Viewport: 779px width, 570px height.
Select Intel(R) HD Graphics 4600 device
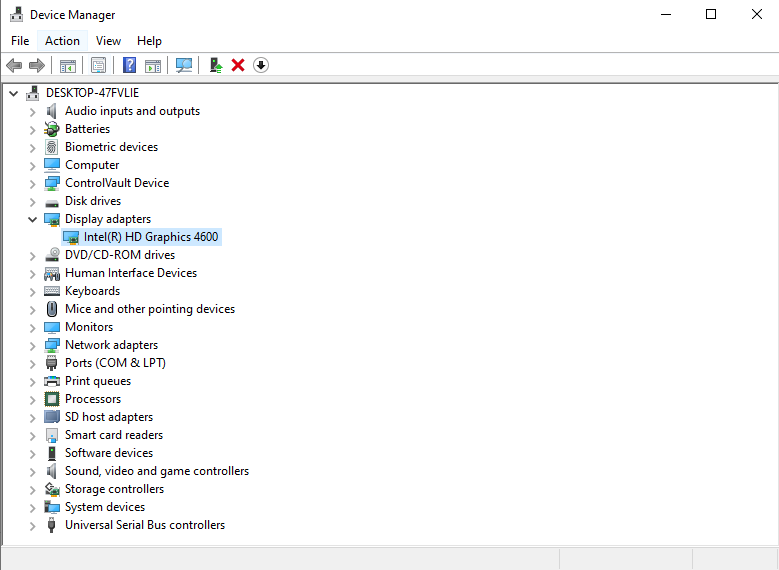[151, 237]
